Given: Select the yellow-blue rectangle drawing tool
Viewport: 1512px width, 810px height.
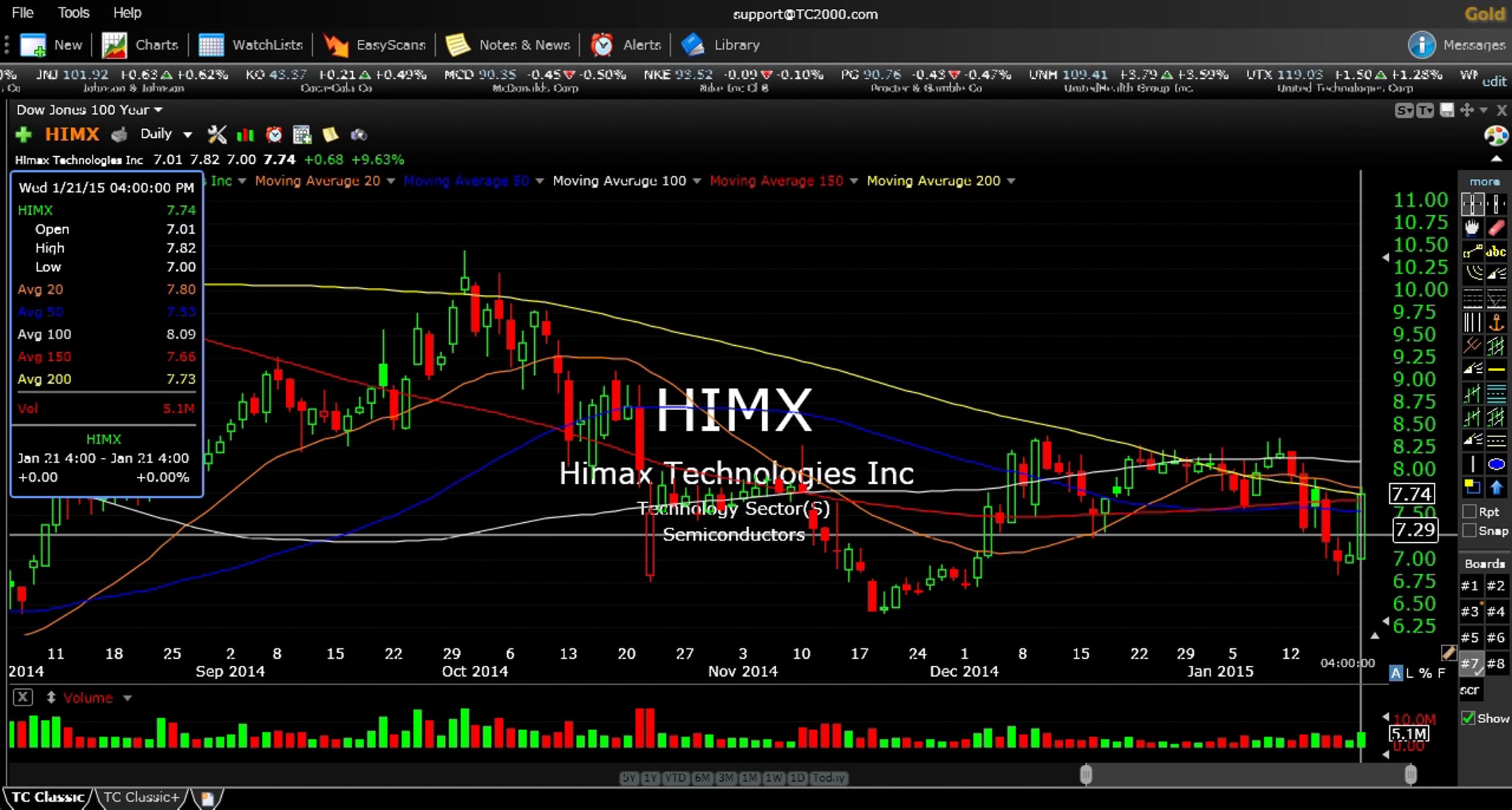Looking at the screenshot, I should (1472, 487).
